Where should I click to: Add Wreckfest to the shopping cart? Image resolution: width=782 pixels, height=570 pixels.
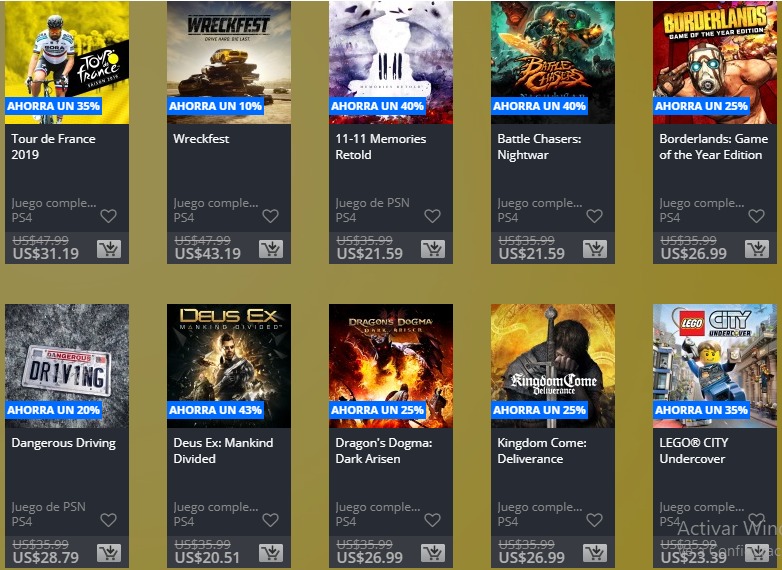[271, 248]
